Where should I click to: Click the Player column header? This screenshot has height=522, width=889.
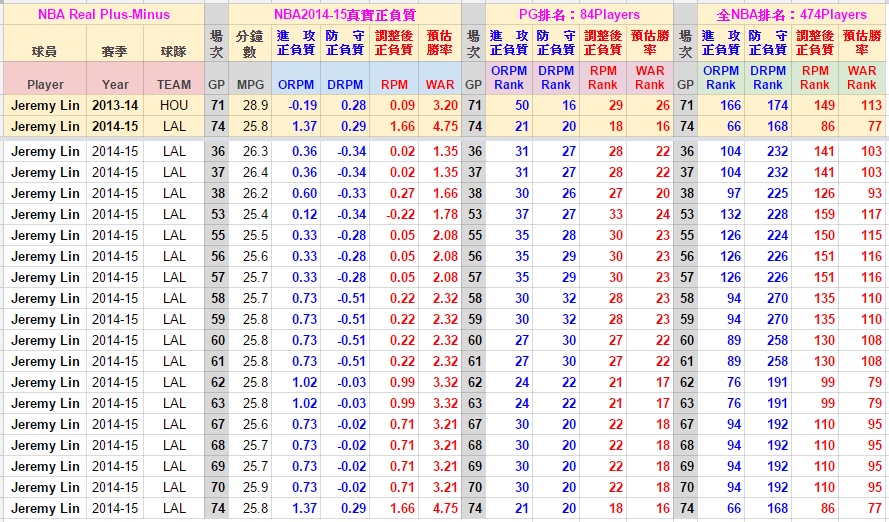click(45, 85)
